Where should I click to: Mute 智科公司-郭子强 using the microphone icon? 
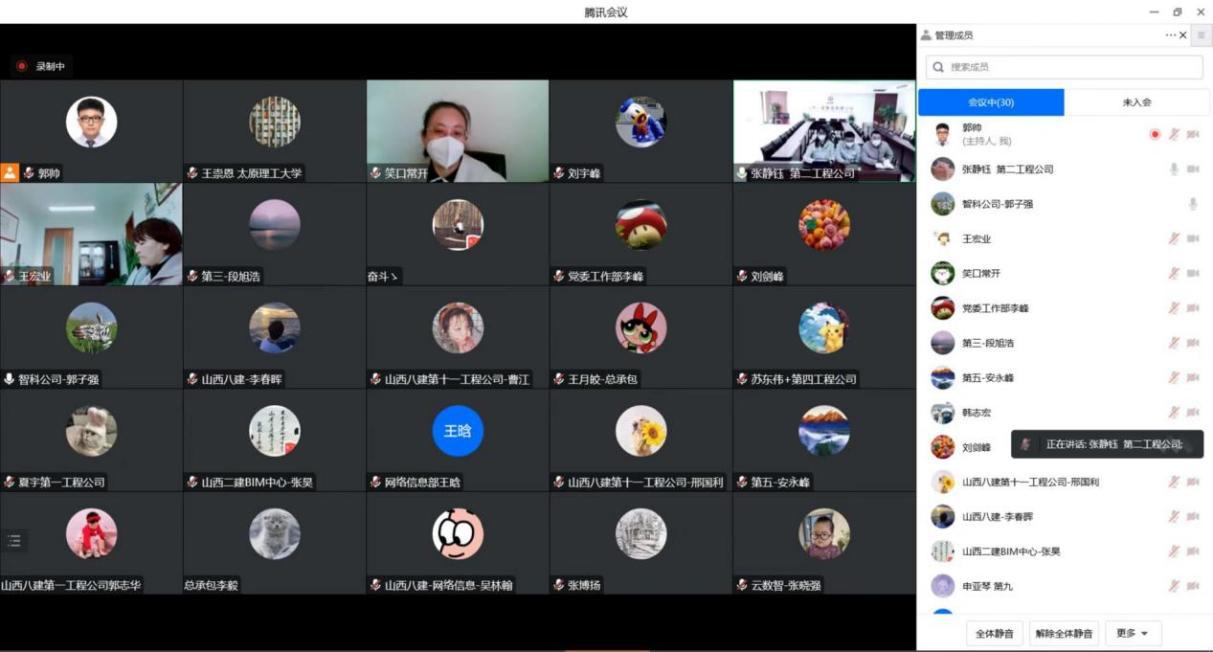1192,204
